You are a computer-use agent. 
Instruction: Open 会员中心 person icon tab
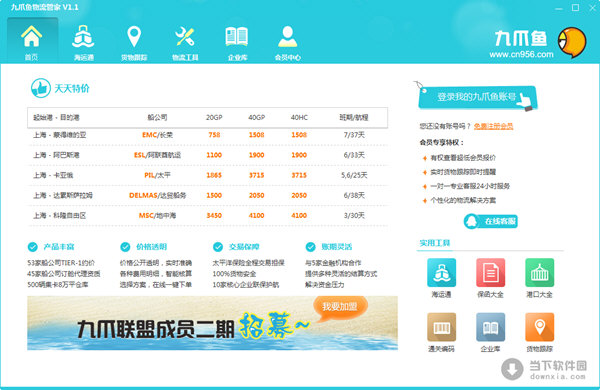(288, 41)
